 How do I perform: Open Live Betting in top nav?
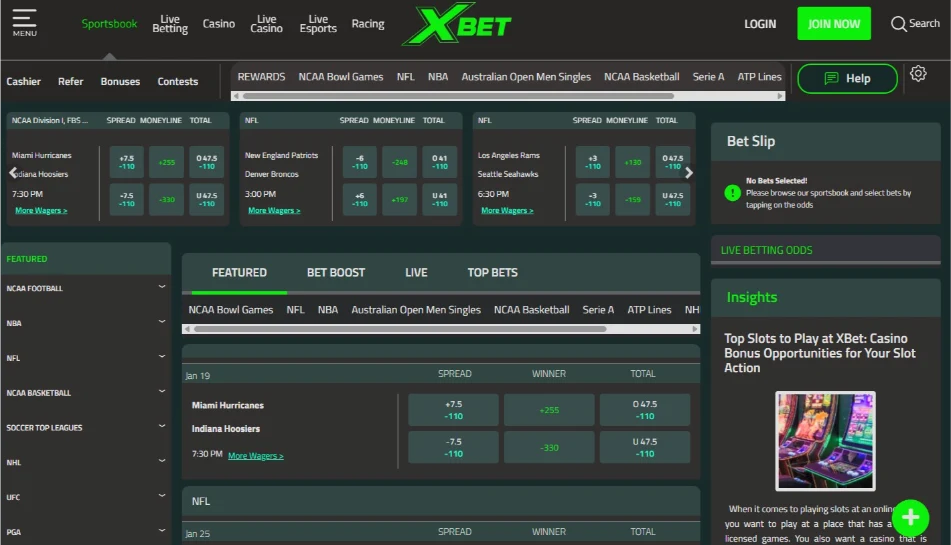point(170,24)
